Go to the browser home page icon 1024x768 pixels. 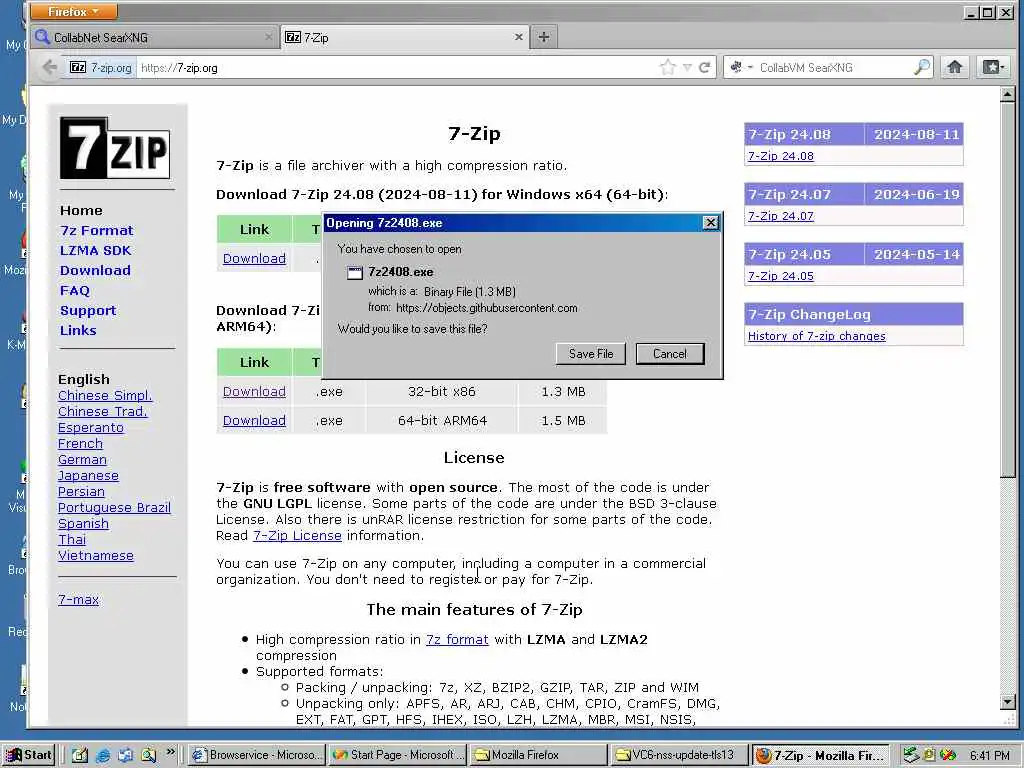click(955, 67)
